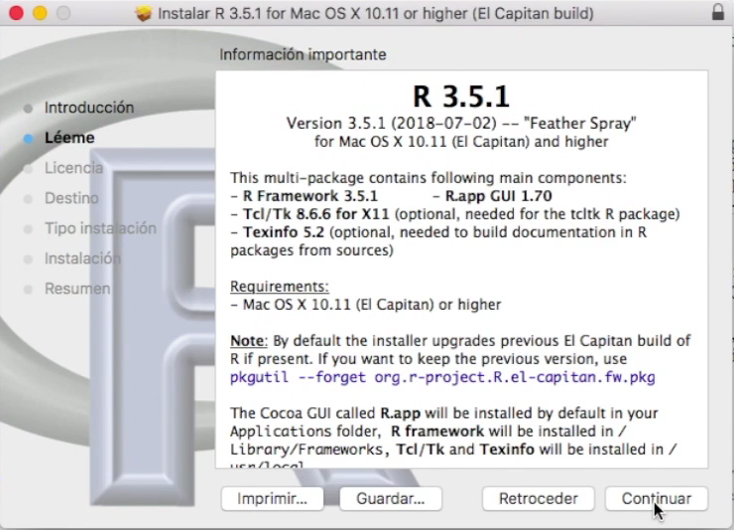This screenshot has width=734, height=530.
Task: Click the gray bullet next to Introducción
Action: pyautogui.click(x=28, y=109)
